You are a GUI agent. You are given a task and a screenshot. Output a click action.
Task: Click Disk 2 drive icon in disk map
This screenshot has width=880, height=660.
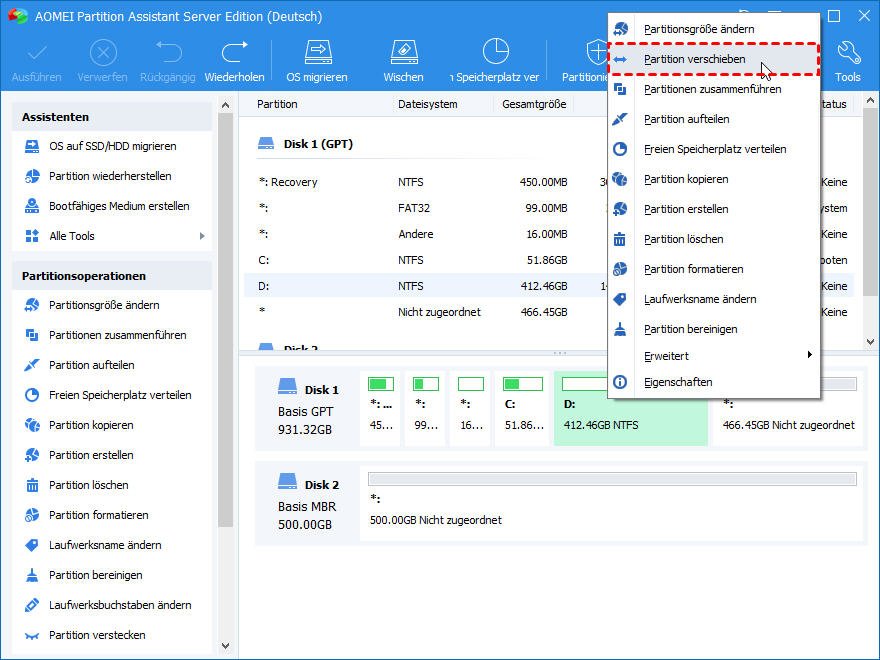pos(287,481)
